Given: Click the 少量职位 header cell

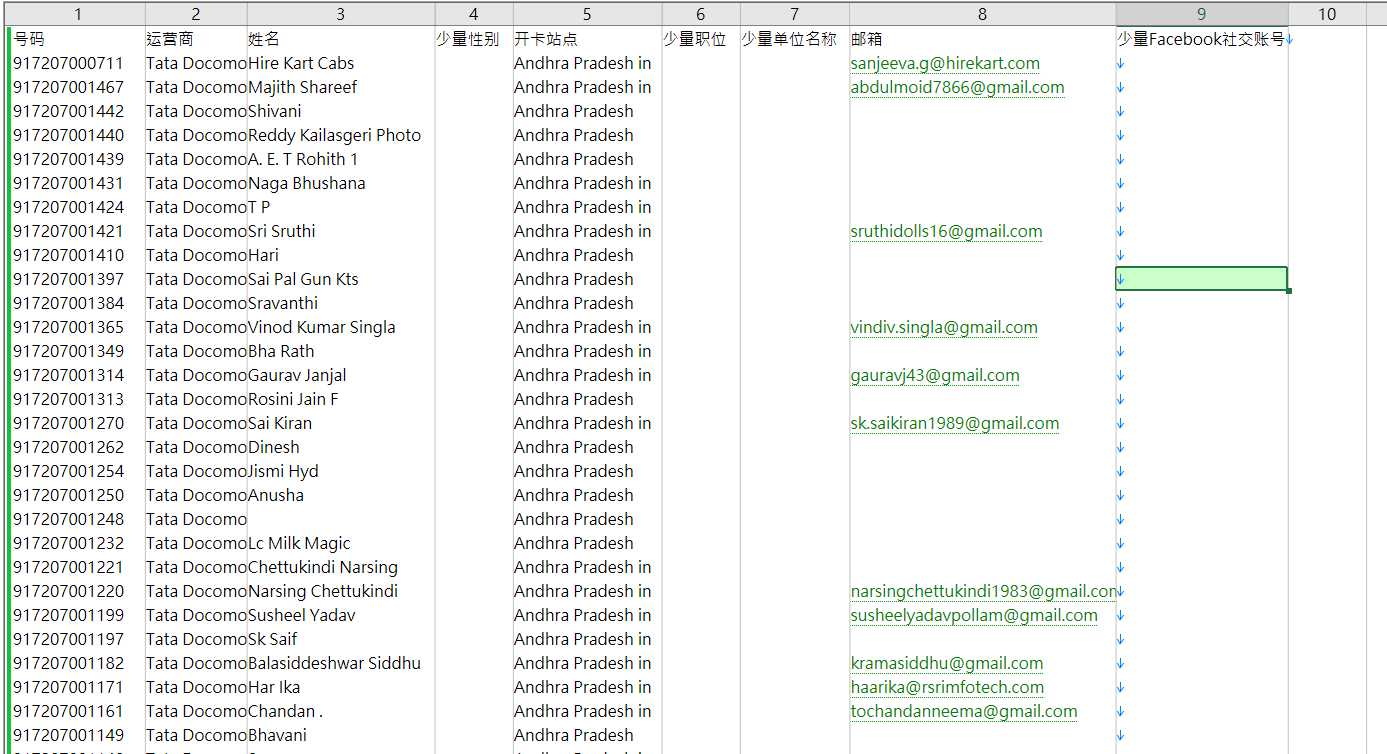Looking at the screenshot, I should [x=700, y=39].
